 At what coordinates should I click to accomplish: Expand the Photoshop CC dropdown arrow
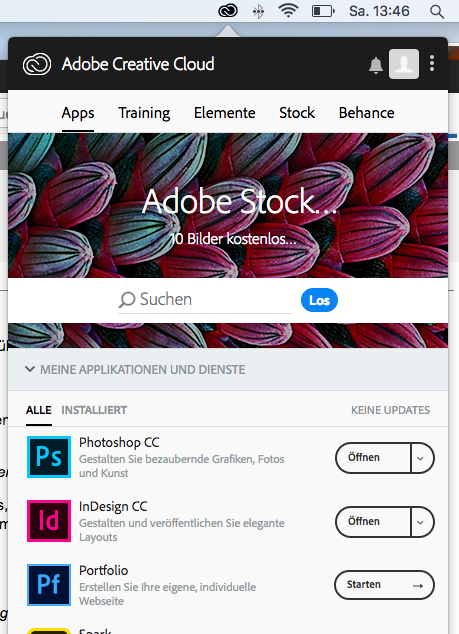(x=422, y=458)
